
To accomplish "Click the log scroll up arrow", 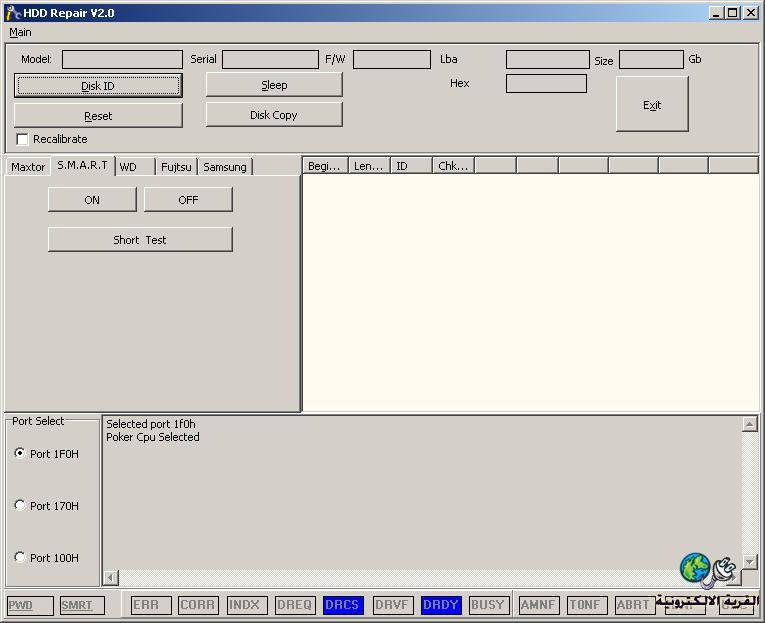I will pyautogui.click(x=750, y=424).
